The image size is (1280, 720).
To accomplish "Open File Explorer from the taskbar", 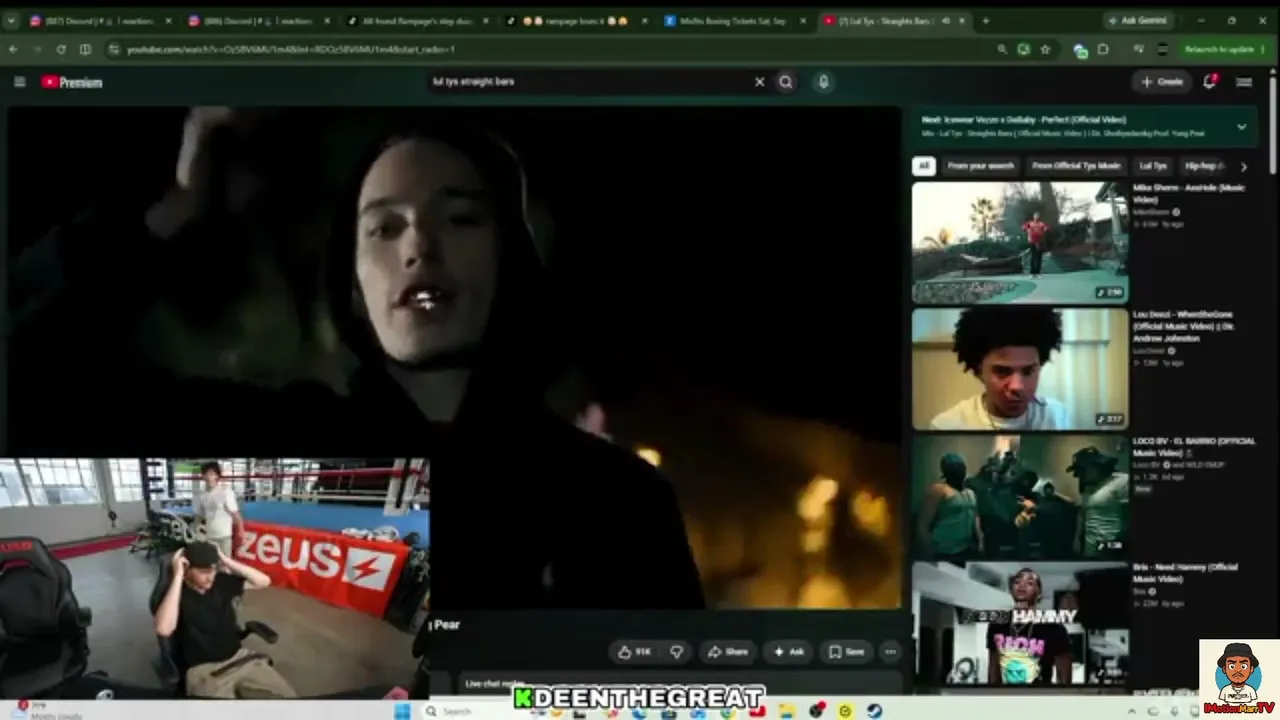I will [787, 711].
